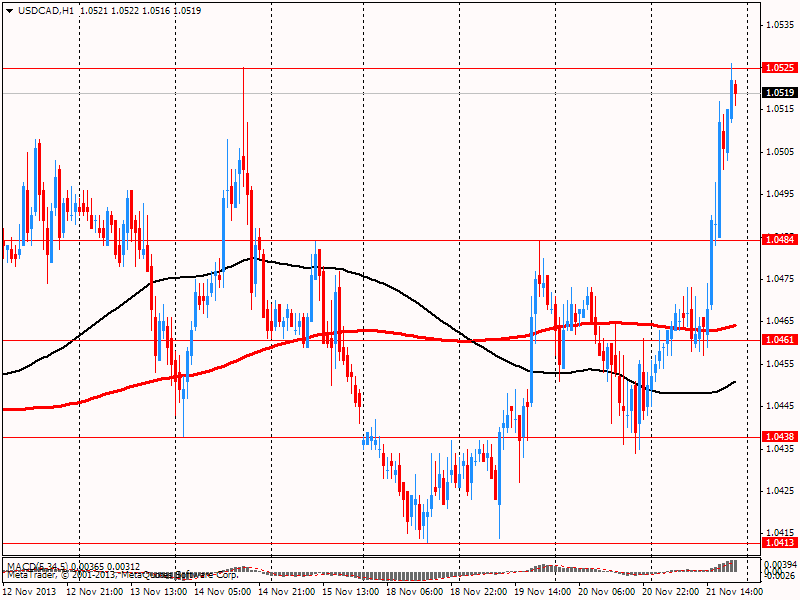The image size is (800, 600).
Task: Click the 15 Nov 13:00 time label
Action: click(x=351, y=592)
